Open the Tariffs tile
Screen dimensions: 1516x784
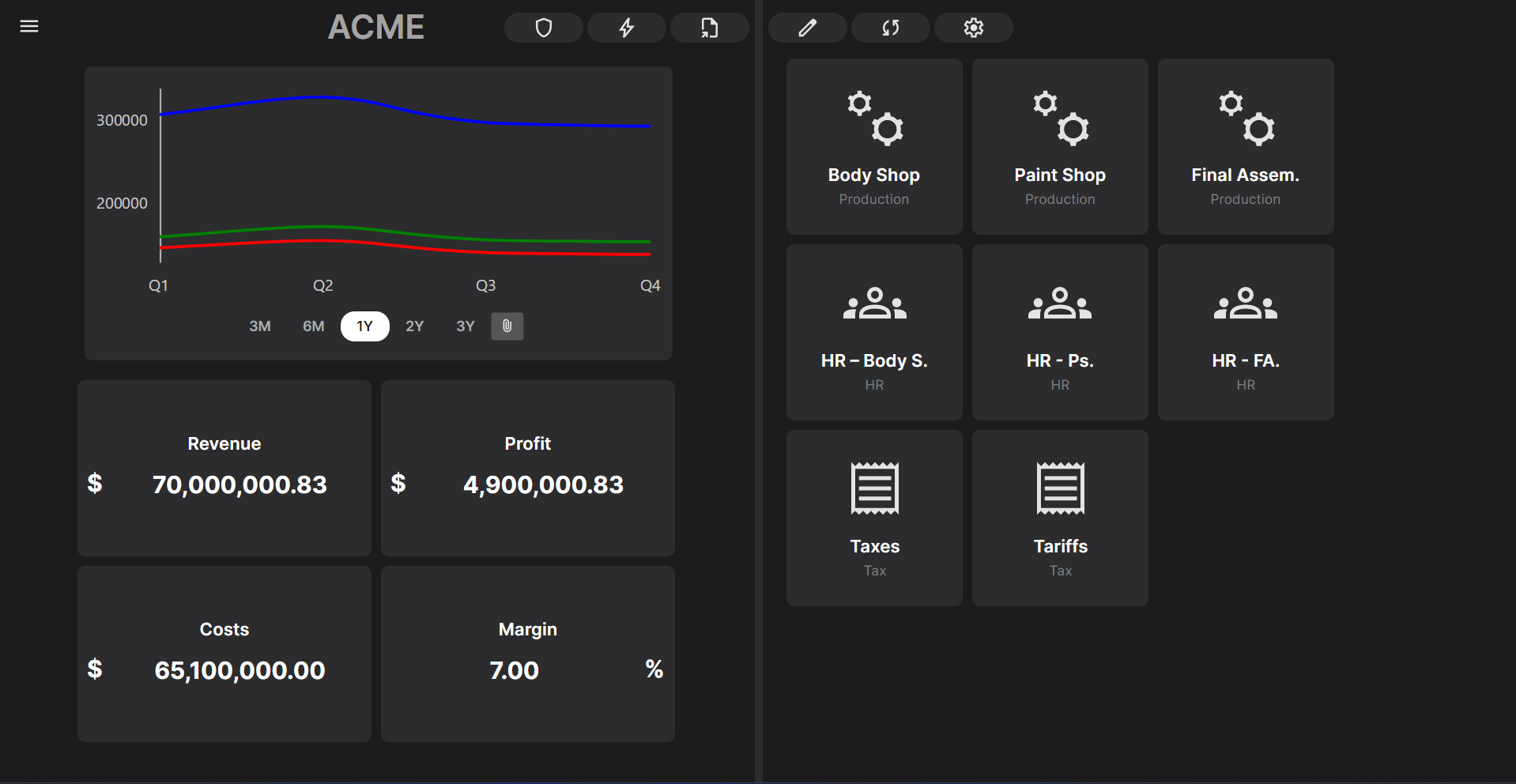point(1060,518)
